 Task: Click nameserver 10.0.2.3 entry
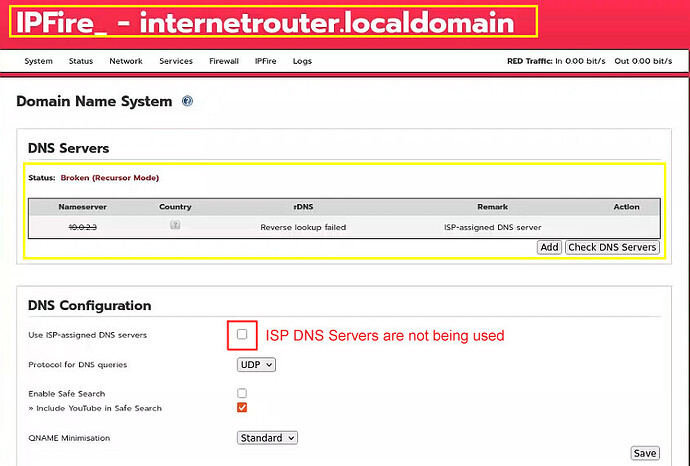point(83,227)
